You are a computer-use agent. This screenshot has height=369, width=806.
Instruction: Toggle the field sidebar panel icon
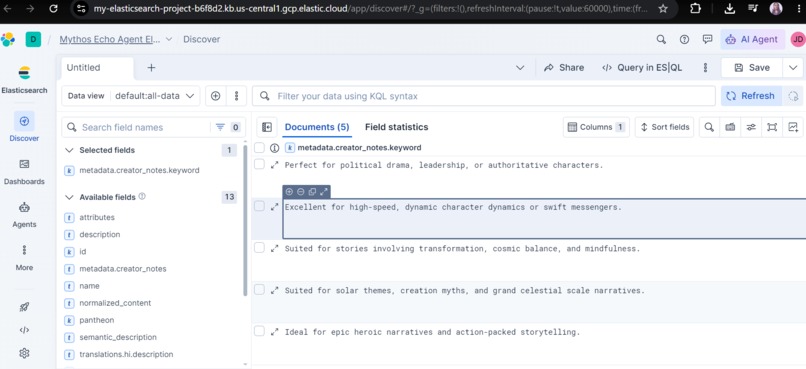267,127
